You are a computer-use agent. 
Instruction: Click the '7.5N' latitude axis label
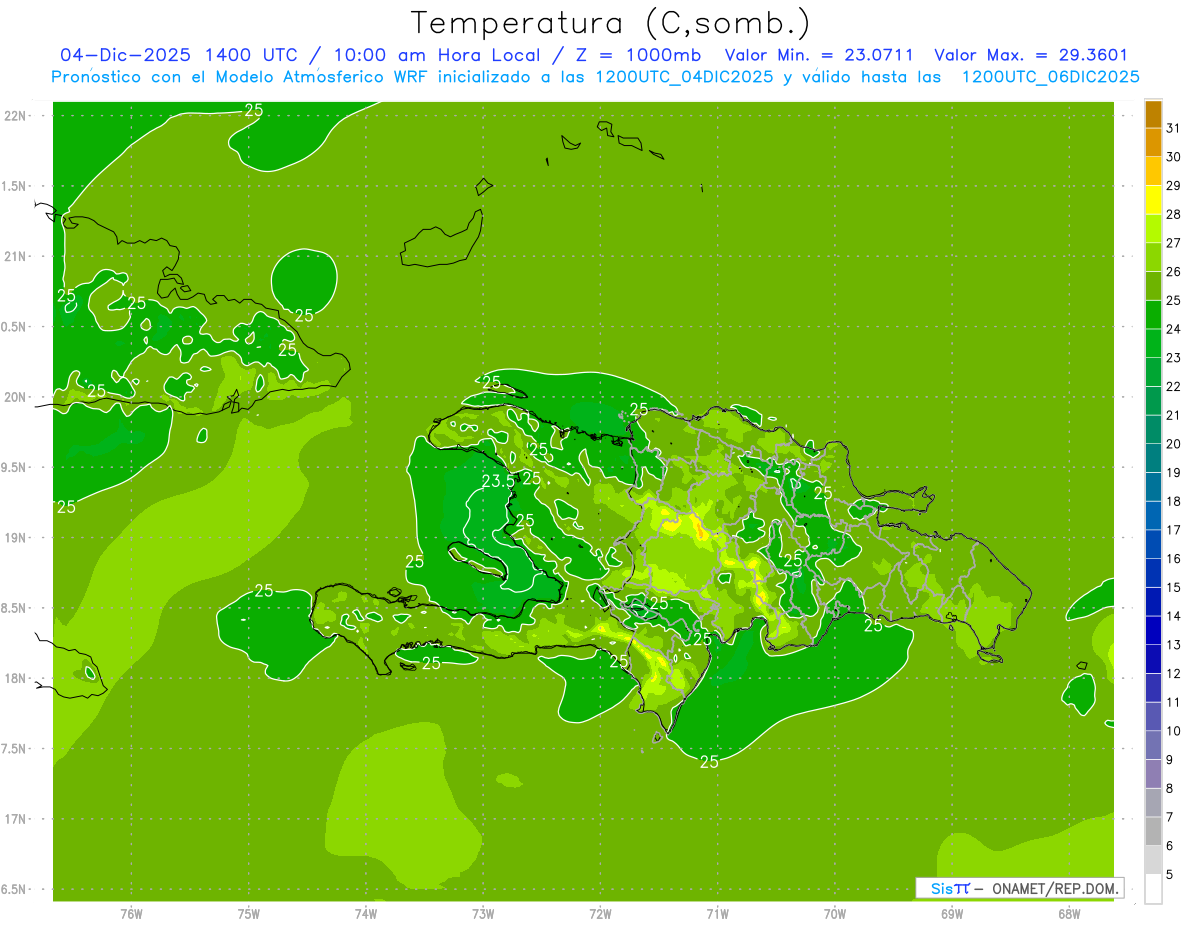tap(14, 749)
